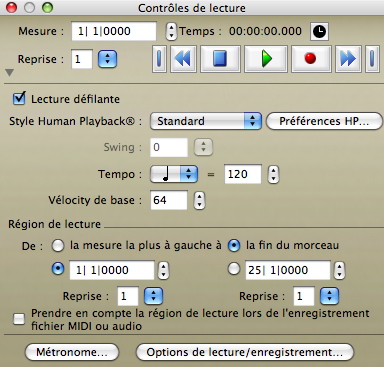
Task: Click the stepper beside start region measure
Action: (x=163, y=270)
